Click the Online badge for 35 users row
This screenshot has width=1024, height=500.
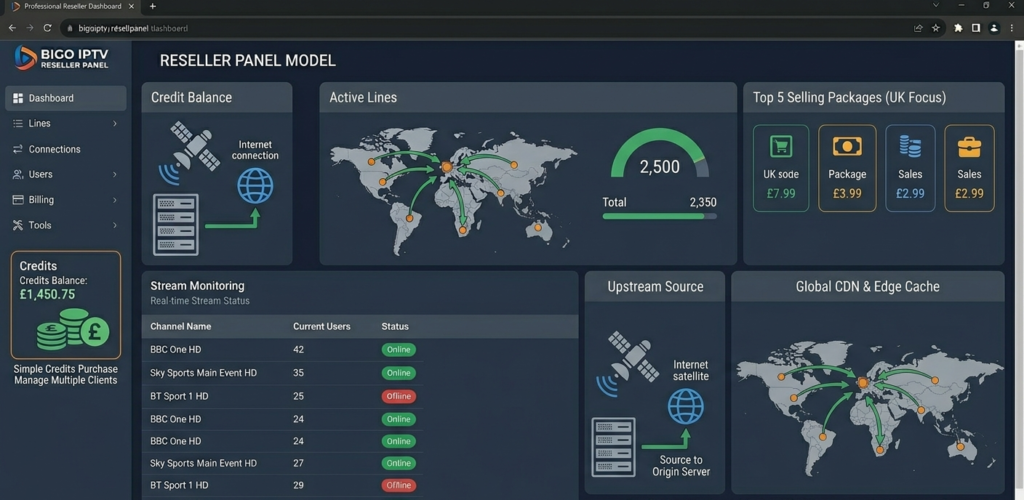pos(398,373)
